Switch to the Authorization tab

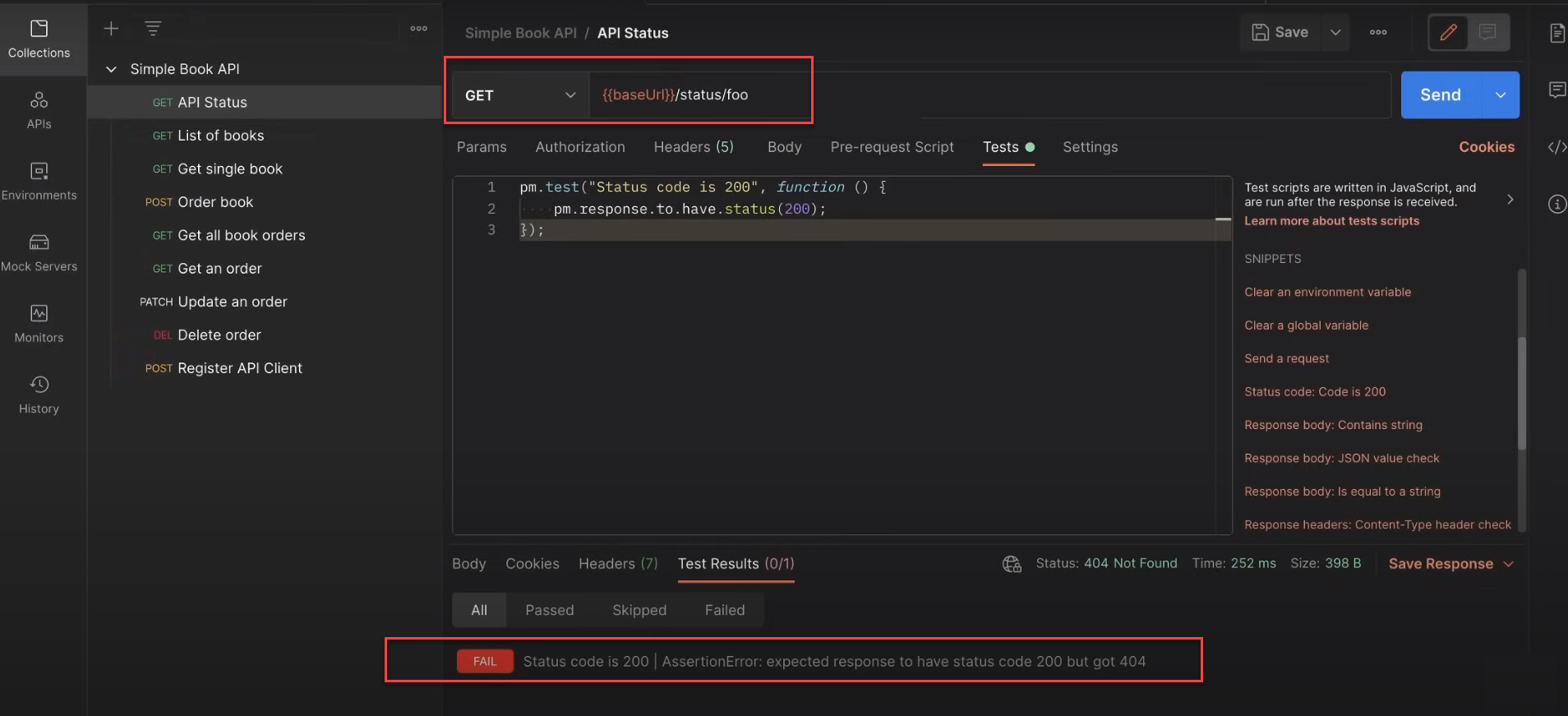tap(580, 147)
